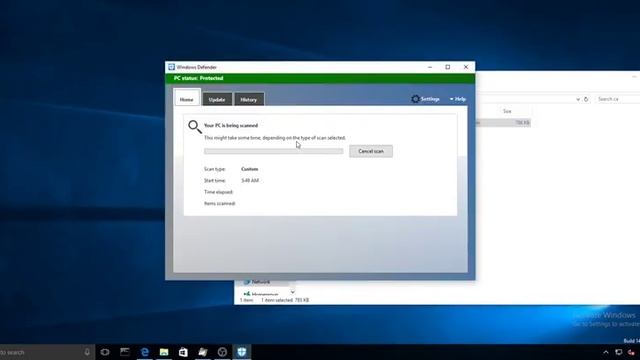Show hidden system tray icons
The width and height of the screenshot is (640, 360).
coord(606,352)
